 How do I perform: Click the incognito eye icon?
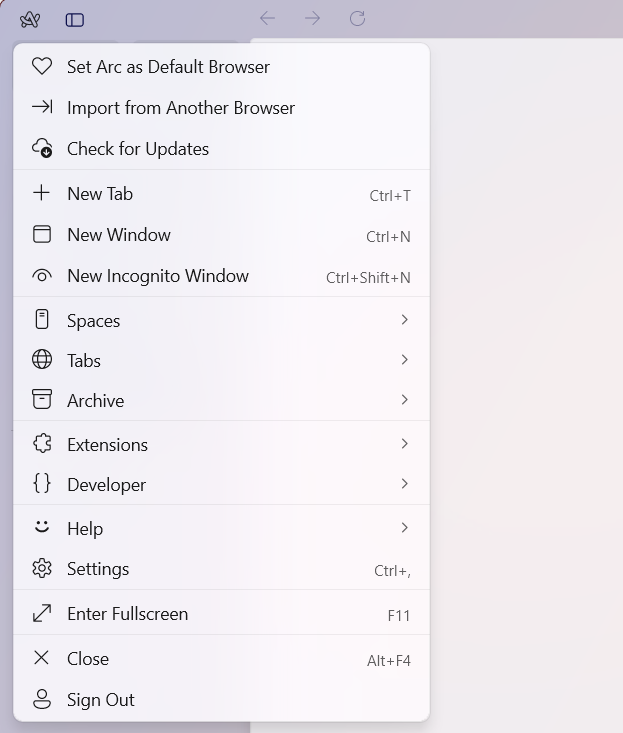[41, 276]
